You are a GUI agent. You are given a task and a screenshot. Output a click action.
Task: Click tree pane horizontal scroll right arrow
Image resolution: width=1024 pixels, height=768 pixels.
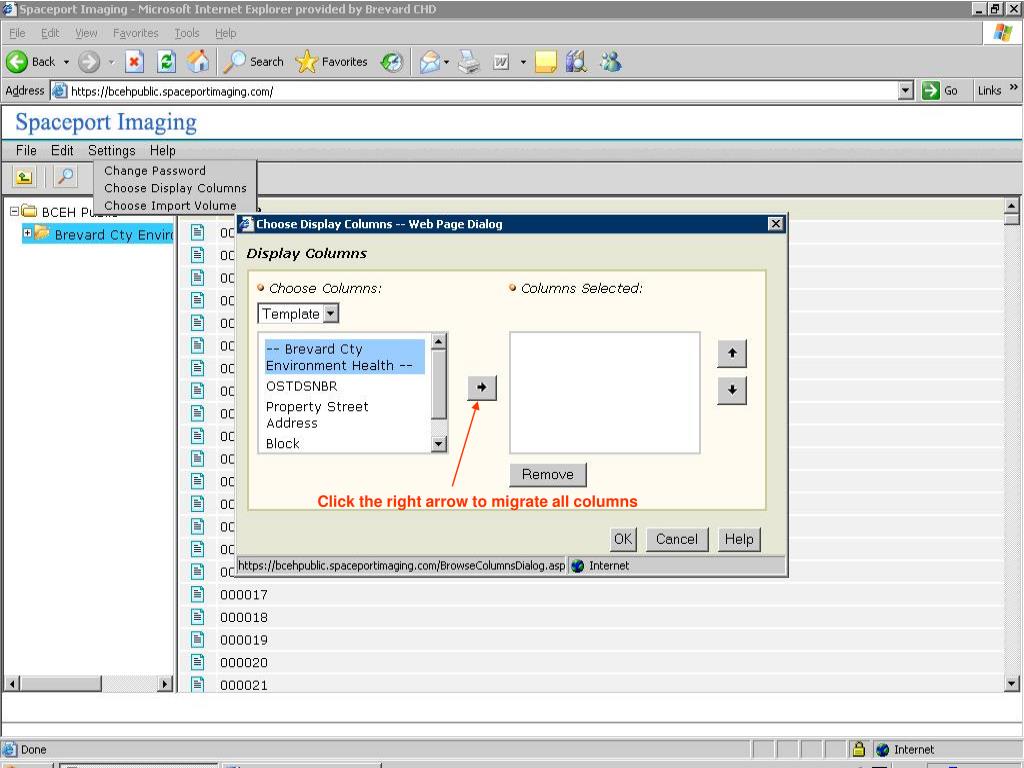165,684
